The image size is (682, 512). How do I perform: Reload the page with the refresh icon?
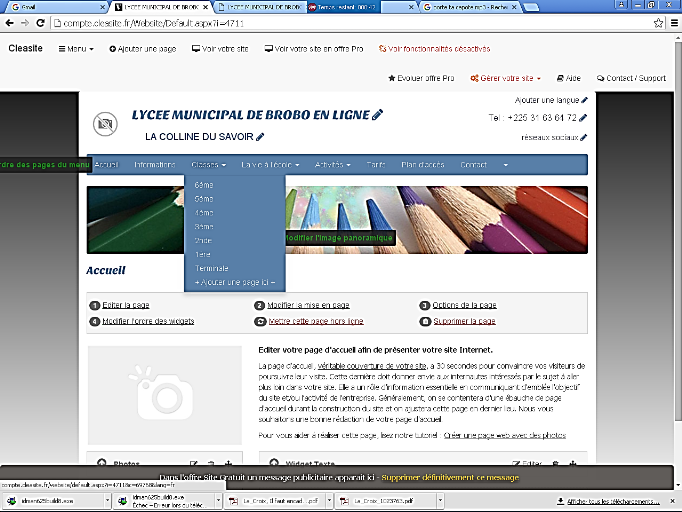point(40,23)
